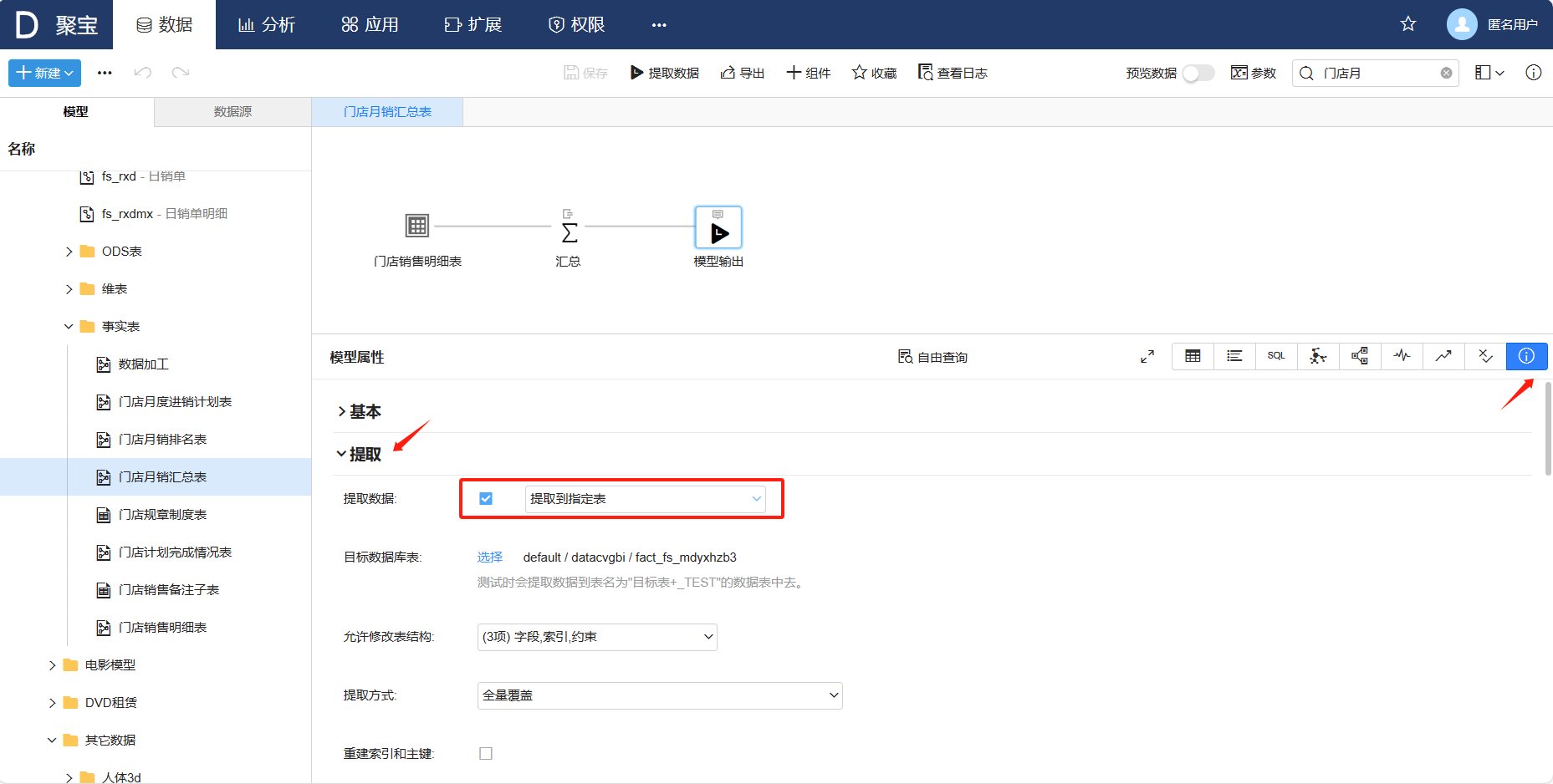Click 提取数据 in the toolbar
The image size is (1553, 784).
[665, 73]
